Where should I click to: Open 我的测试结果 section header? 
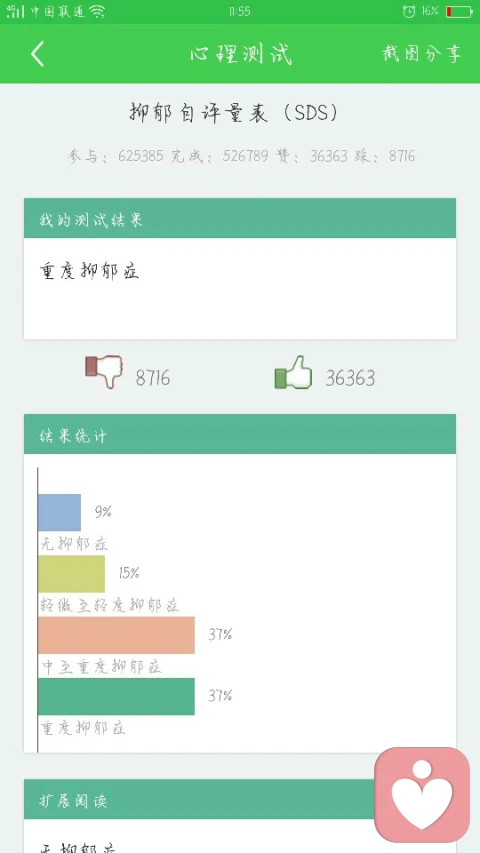tap(240, 218)
